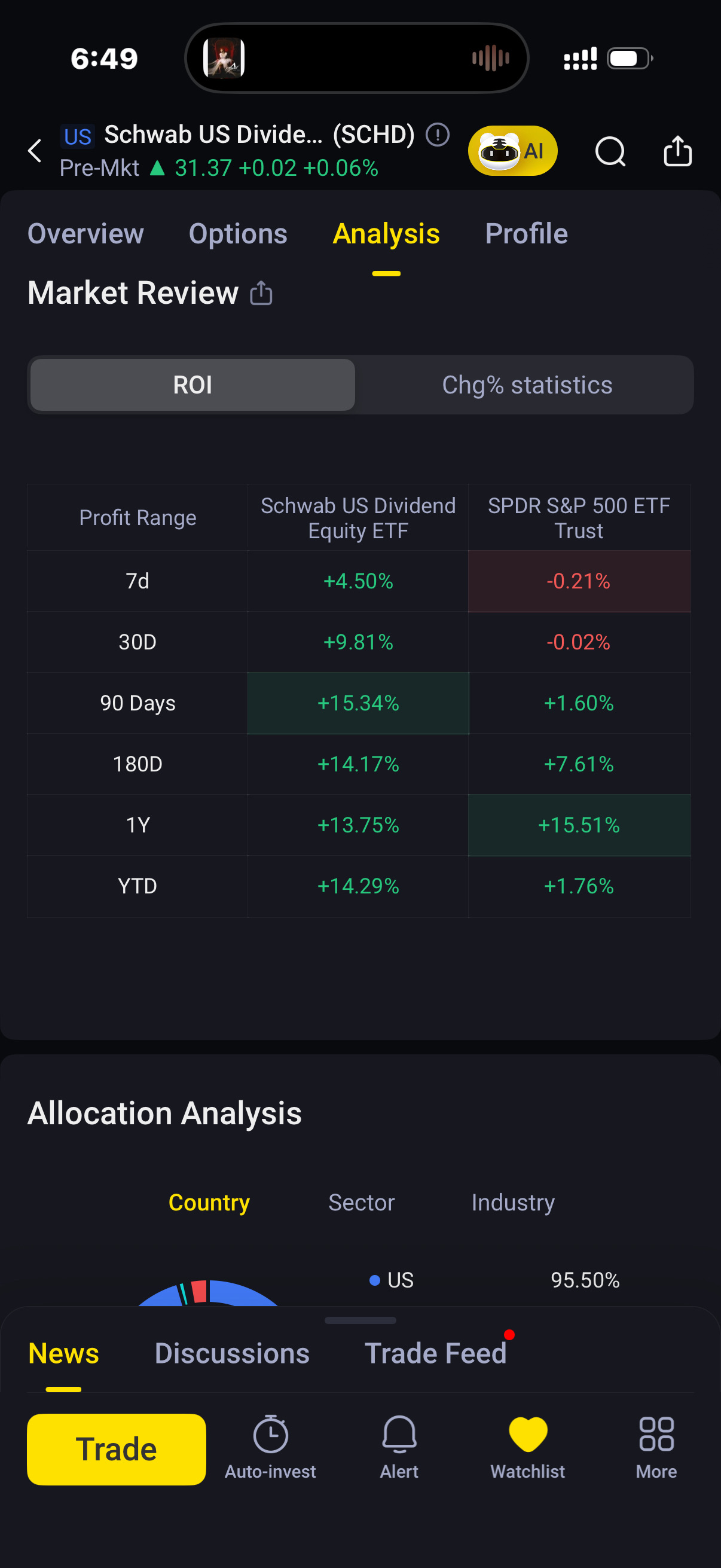Select Sector allocation tab
This screenshot has height=1568, width=721.
point(362,1202)
